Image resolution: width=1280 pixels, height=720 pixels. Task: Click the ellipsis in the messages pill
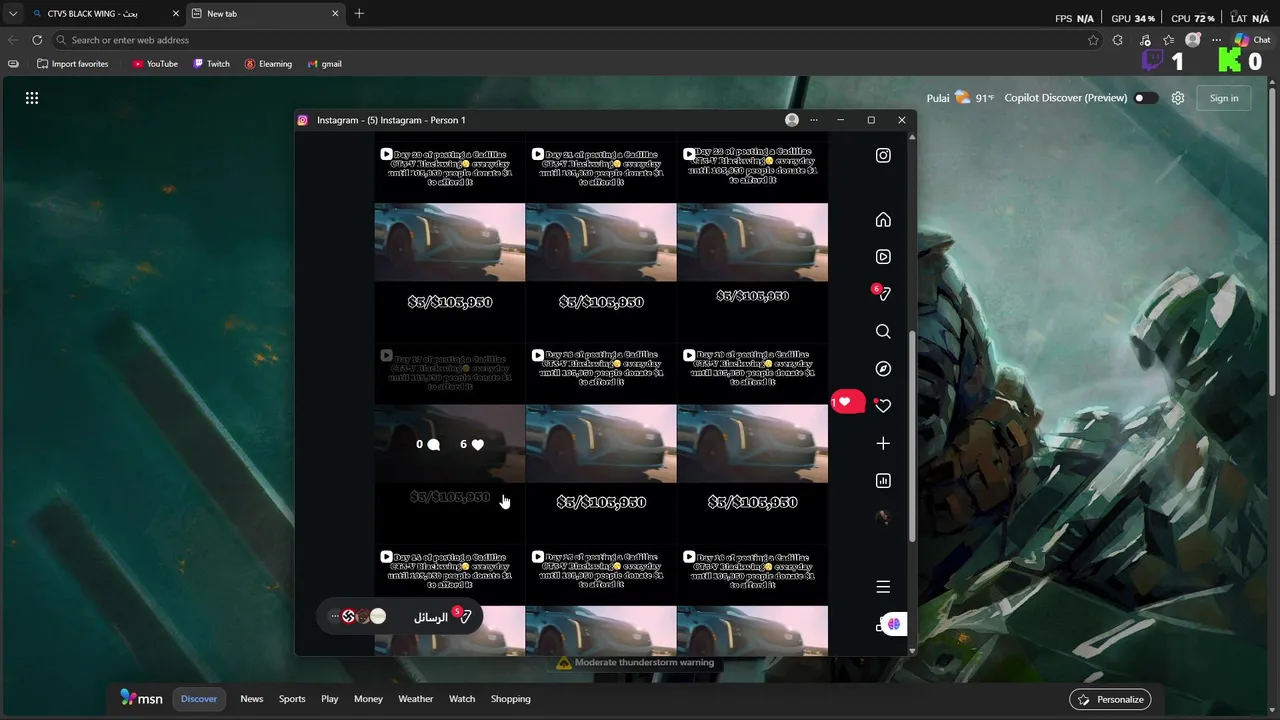(334, 616)
